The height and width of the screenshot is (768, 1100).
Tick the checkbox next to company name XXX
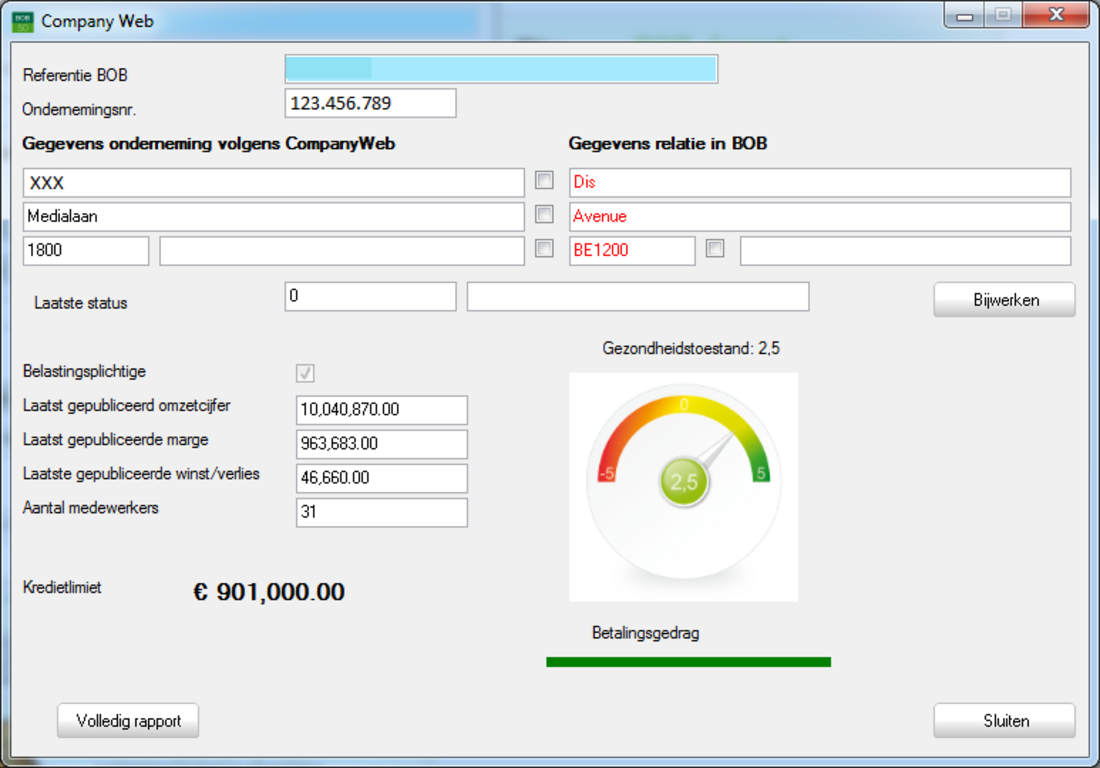[544, 181]
